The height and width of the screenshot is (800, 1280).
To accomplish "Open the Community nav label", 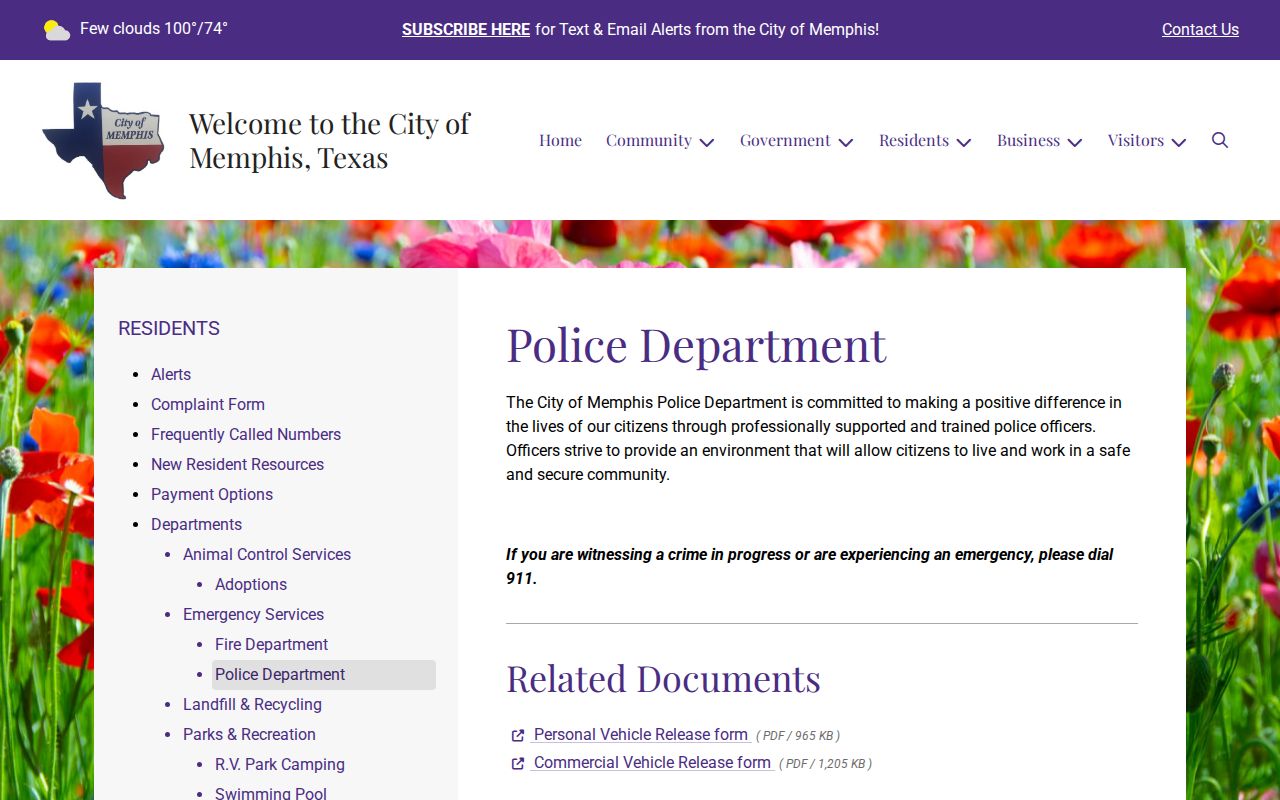I will point(649,140).
